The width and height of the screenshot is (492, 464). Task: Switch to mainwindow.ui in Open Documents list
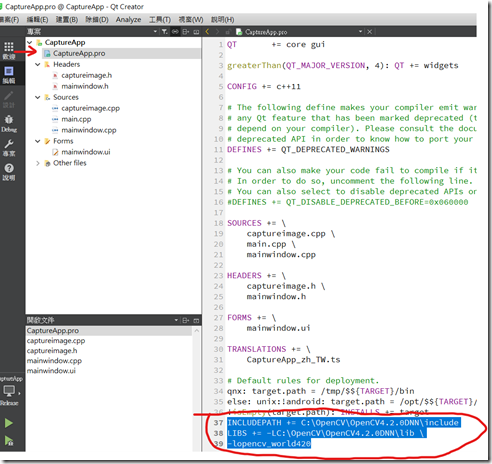tap(51, 371)
